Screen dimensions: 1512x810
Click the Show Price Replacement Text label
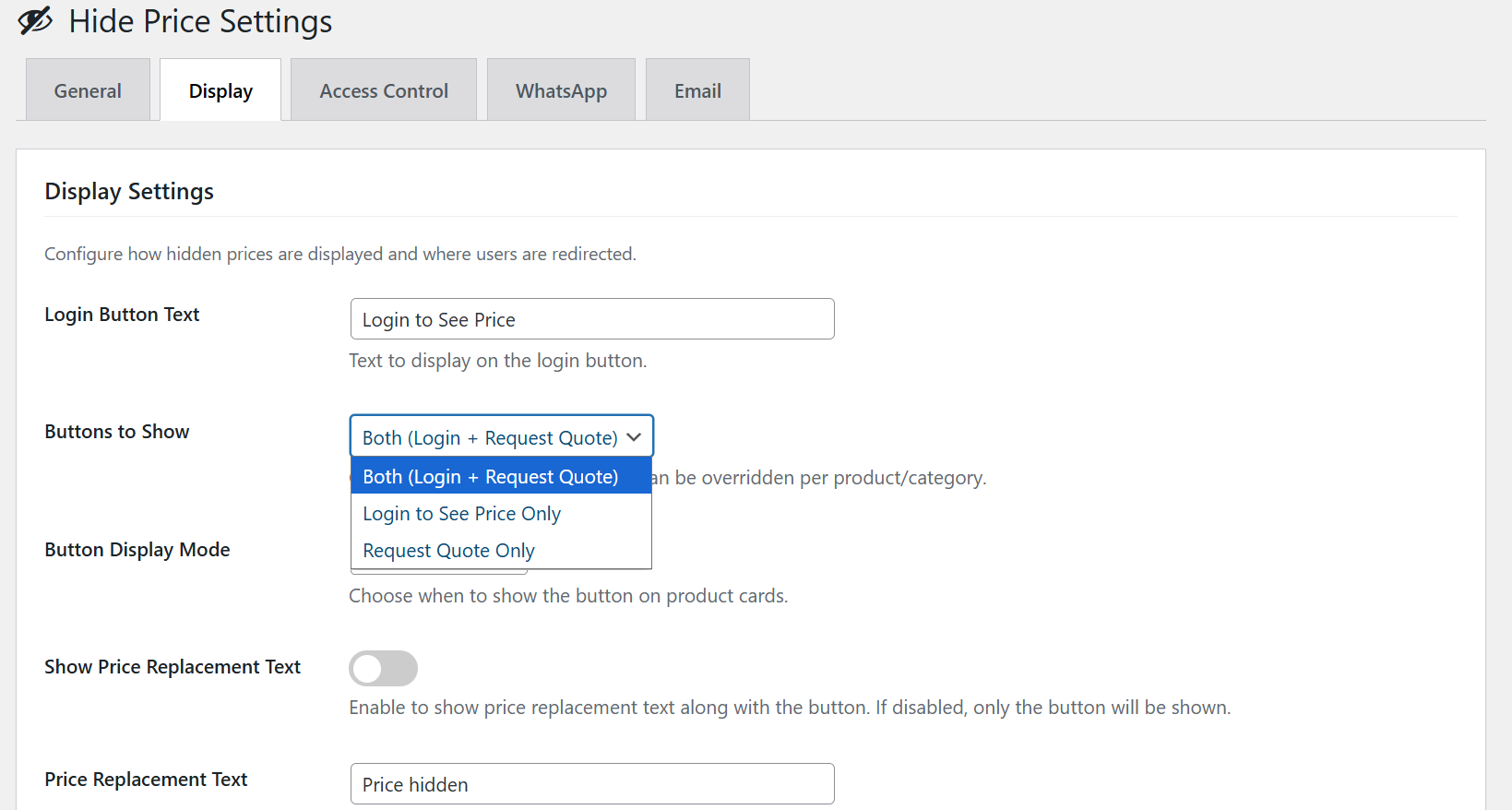(x=173, y=667)
